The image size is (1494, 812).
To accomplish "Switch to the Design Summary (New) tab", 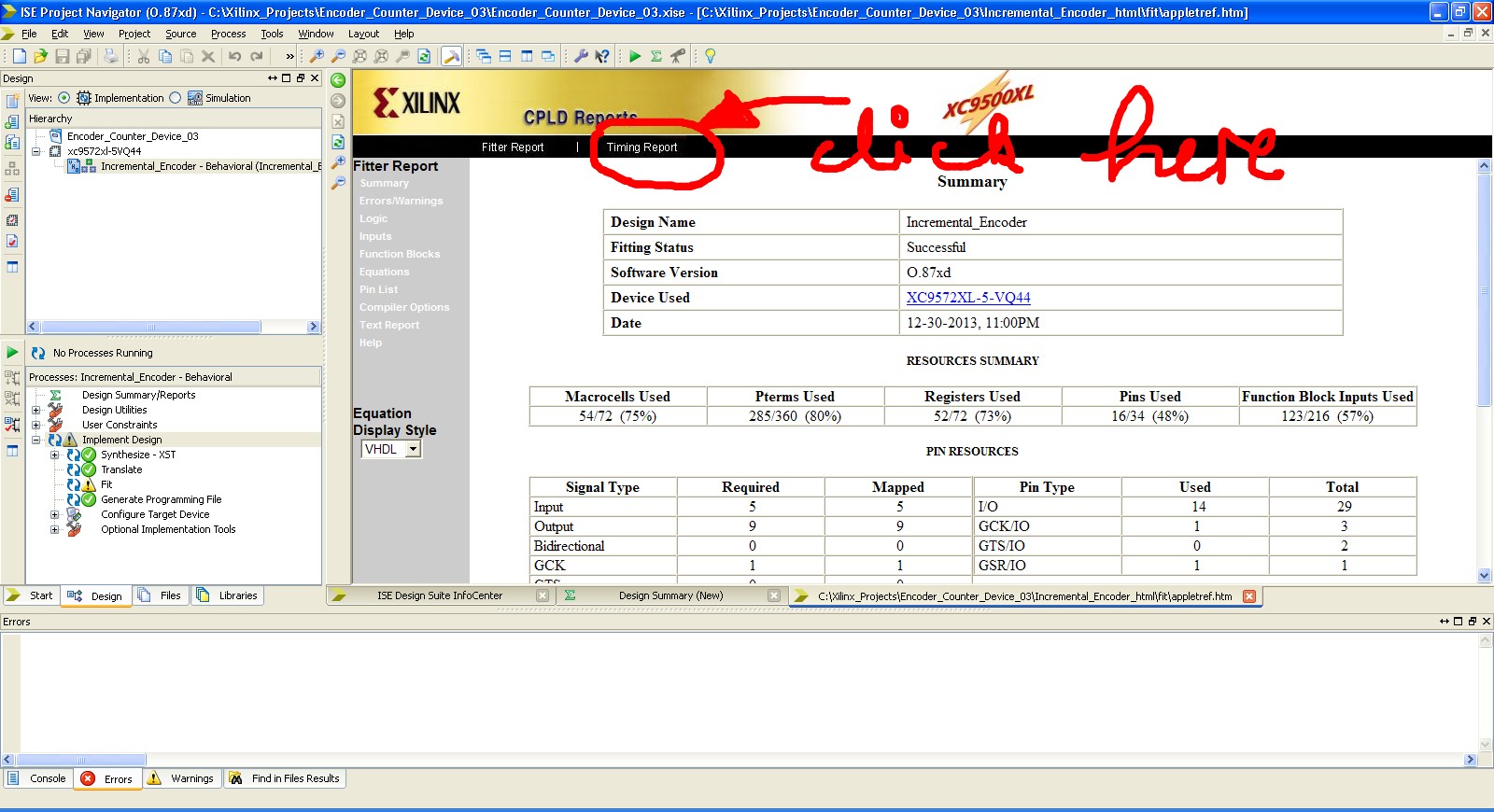I will pyautogui.click(x=670, y=595).
